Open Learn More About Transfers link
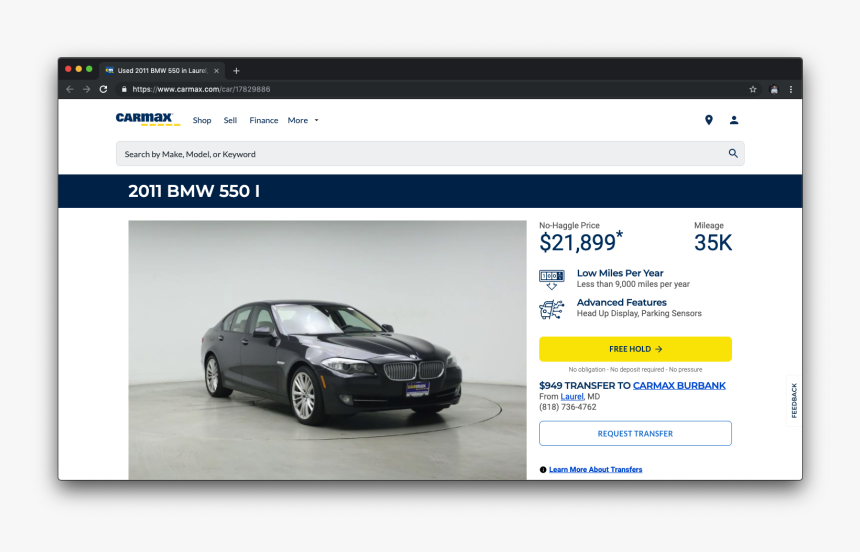 point(596,470)
